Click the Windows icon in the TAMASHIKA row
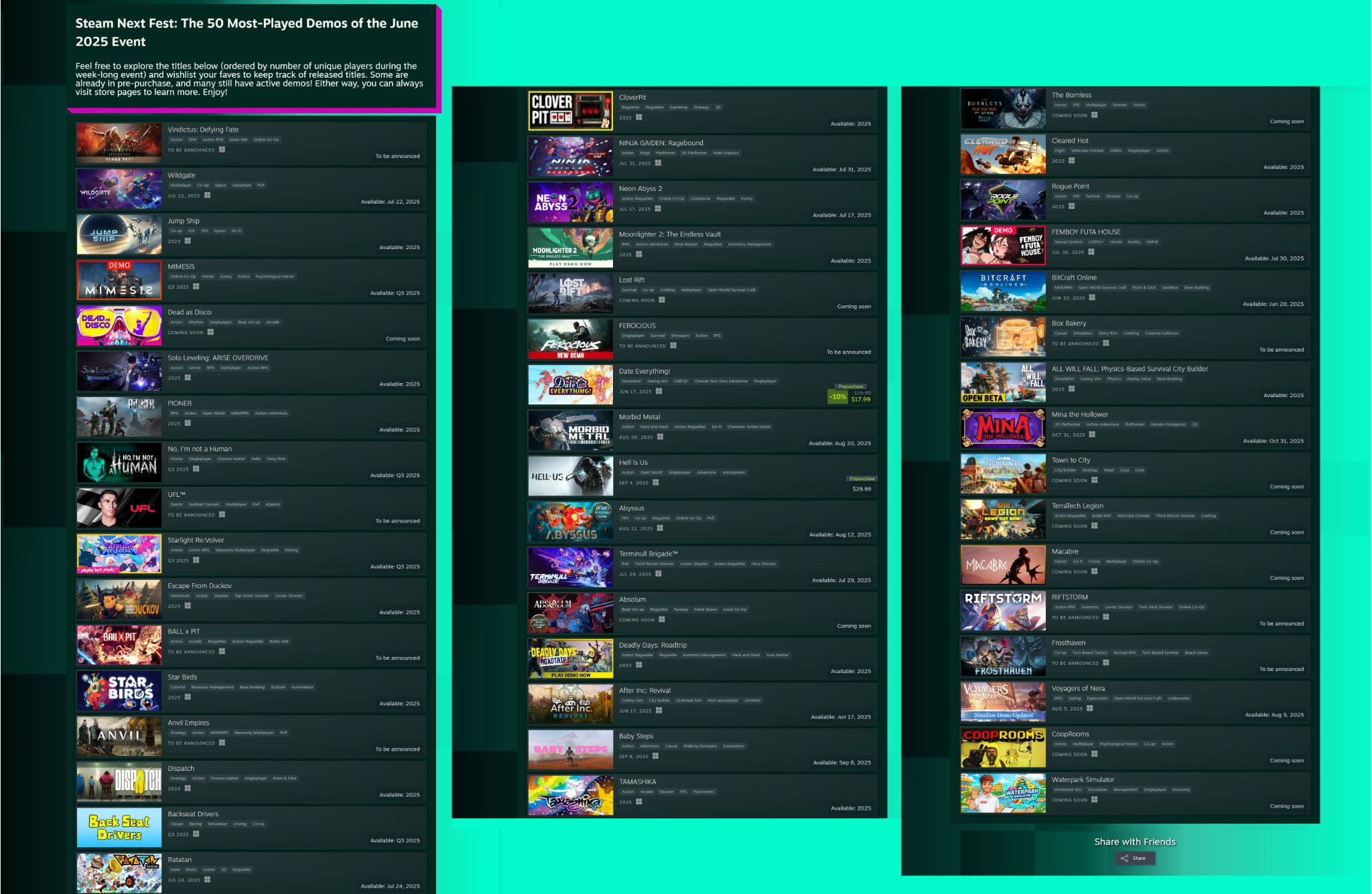Viewport: 1372px width, 894px height. (639, 802)
